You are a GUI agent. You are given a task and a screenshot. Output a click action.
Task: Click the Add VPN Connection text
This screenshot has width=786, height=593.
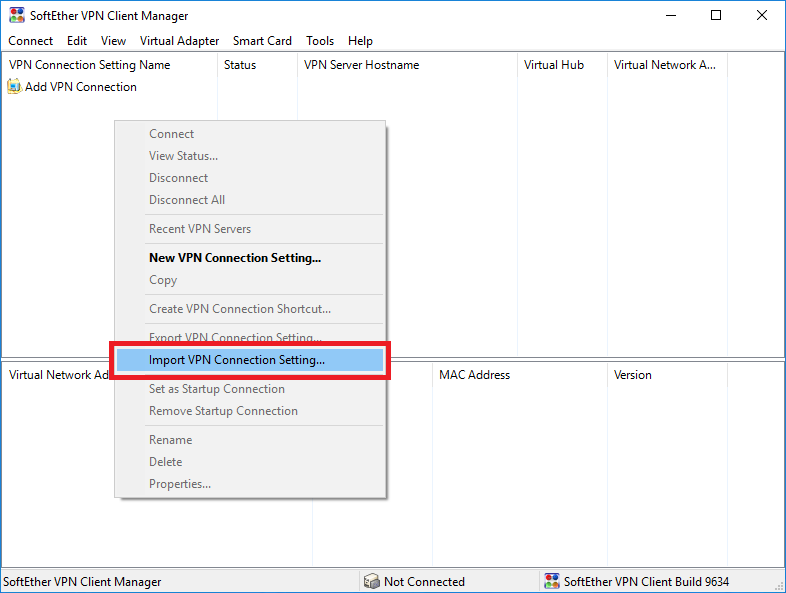point(81,87)
